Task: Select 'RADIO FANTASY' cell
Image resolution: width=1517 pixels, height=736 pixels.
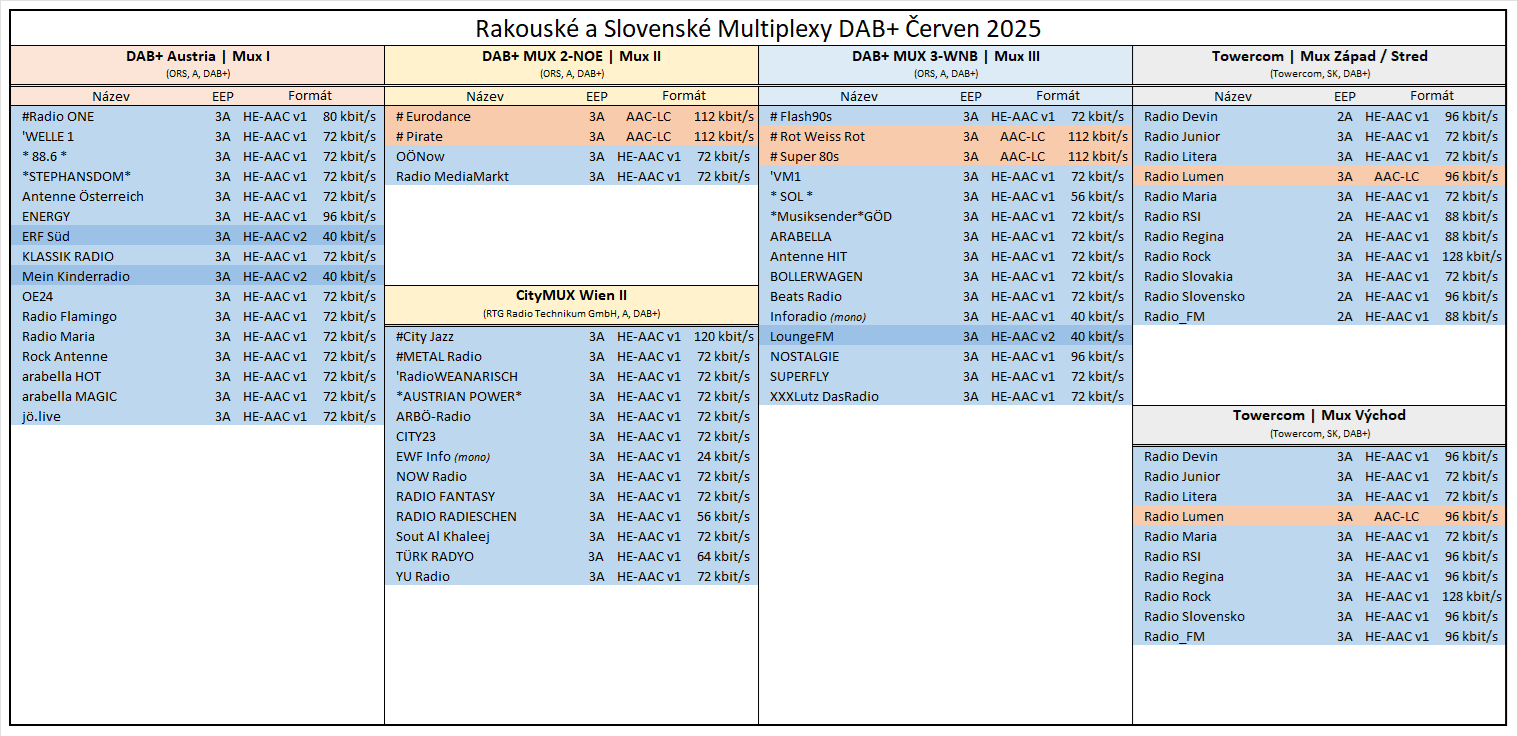Action: coord(445,496)
